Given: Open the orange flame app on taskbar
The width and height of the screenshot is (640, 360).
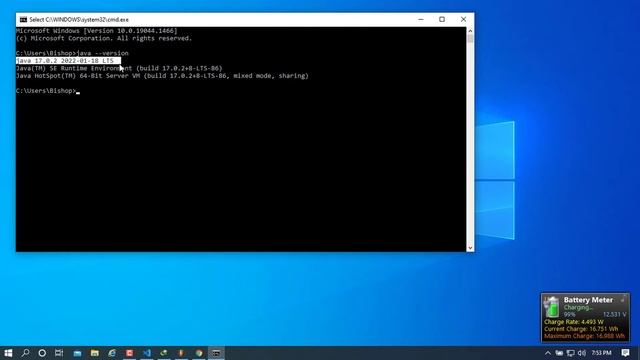Looking at the screenshot, I should pos(181,353).
